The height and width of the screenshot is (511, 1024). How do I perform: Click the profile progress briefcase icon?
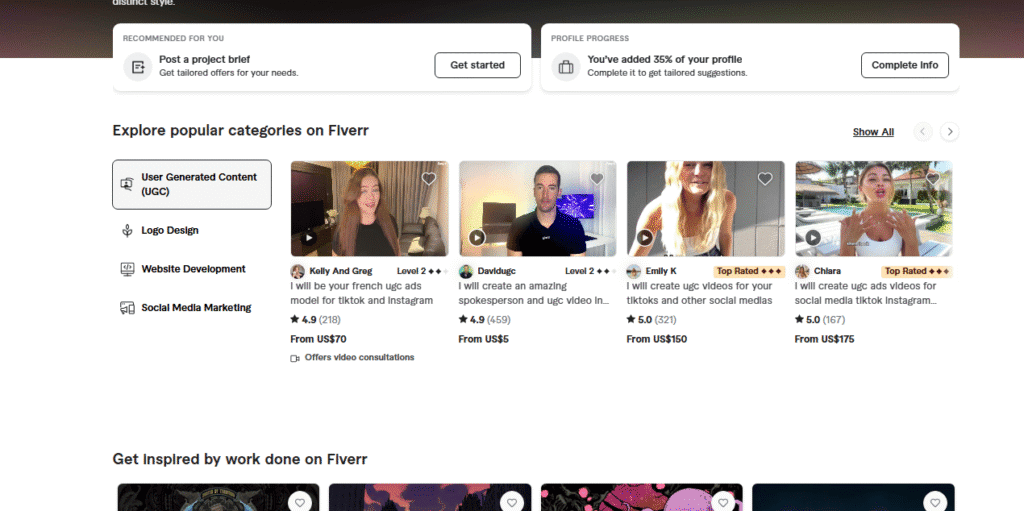pos(566,67)
